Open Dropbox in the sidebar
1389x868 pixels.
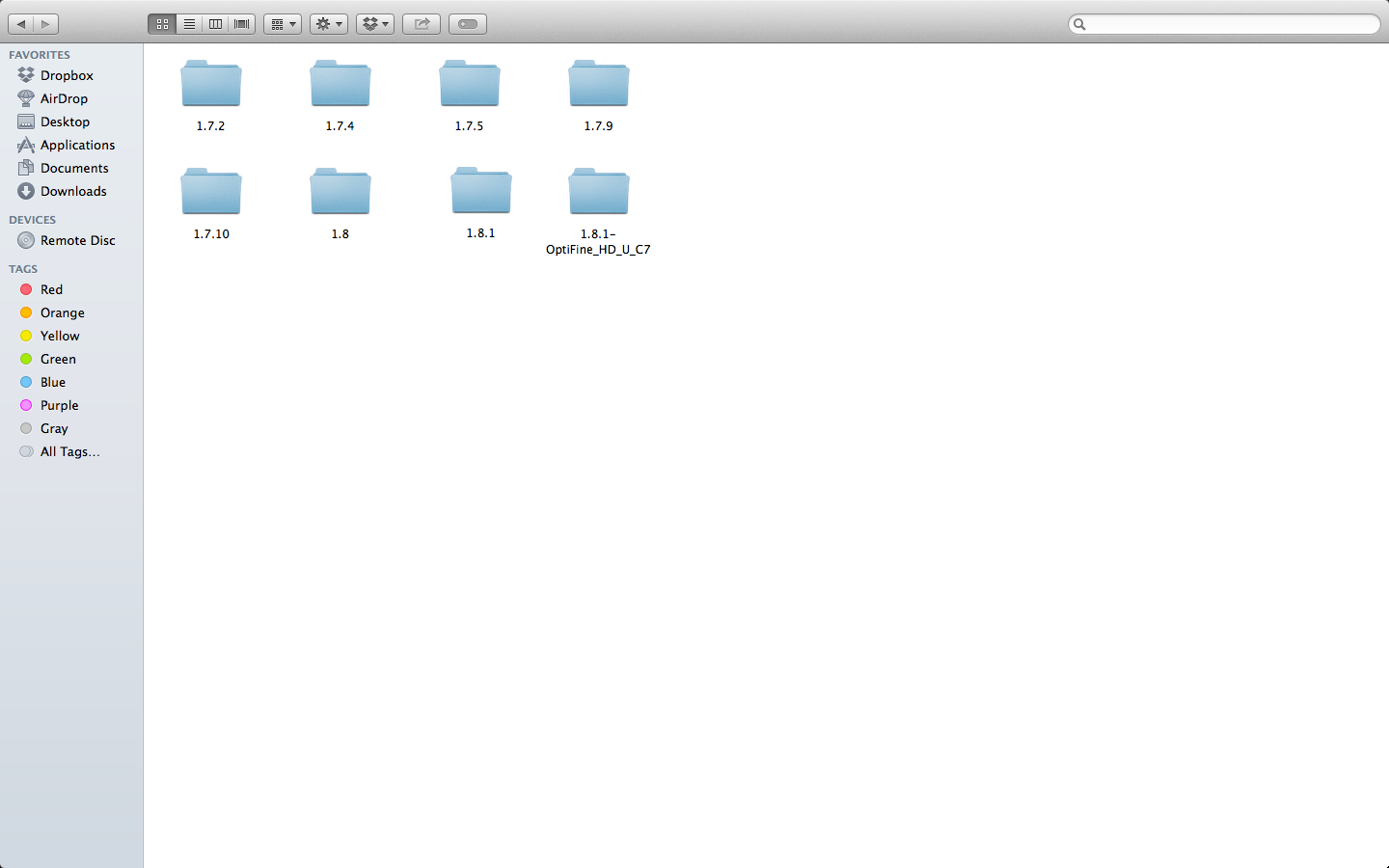point(67,75)
